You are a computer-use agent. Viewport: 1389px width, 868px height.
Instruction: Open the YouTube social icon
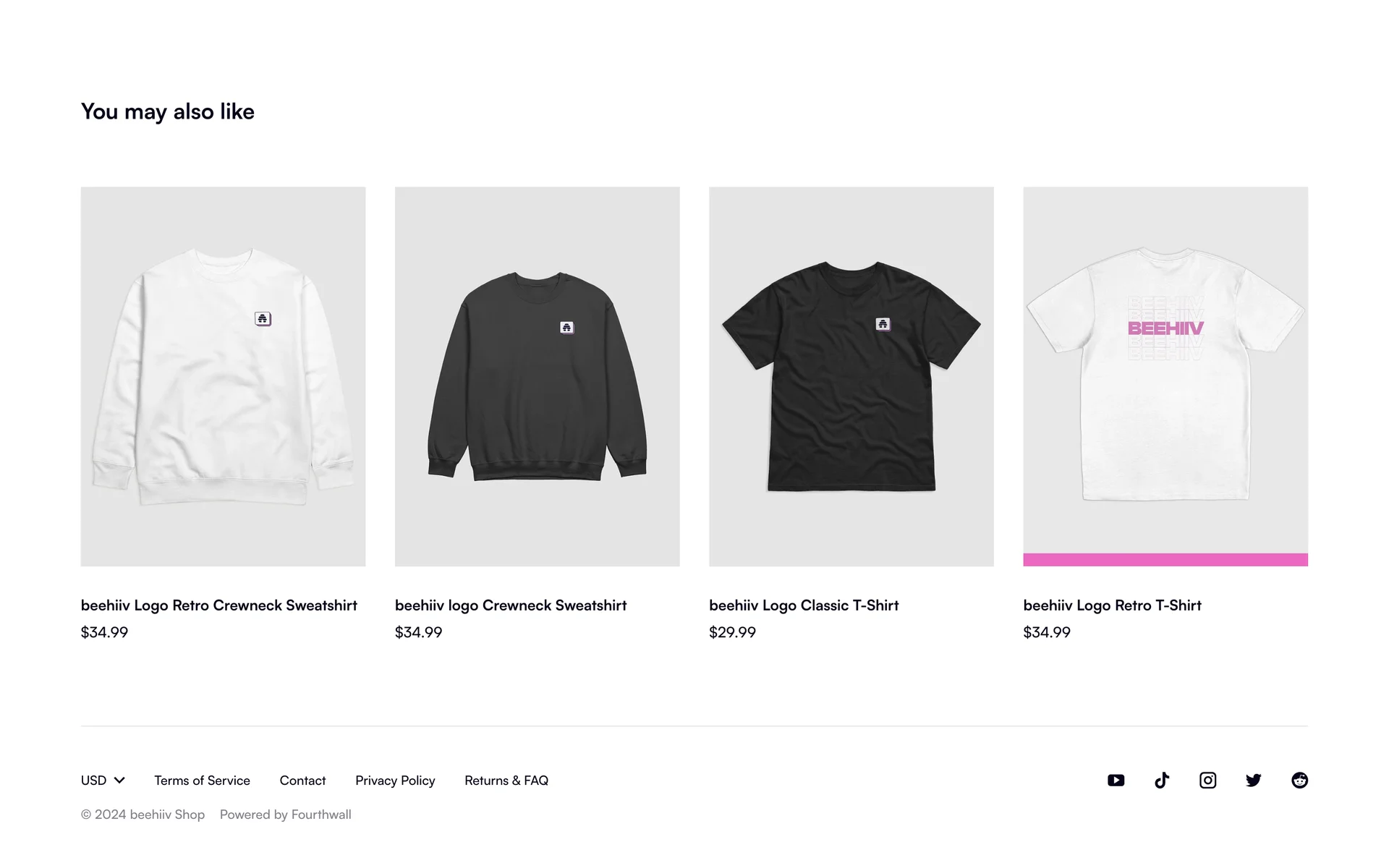pos(1116,780)
